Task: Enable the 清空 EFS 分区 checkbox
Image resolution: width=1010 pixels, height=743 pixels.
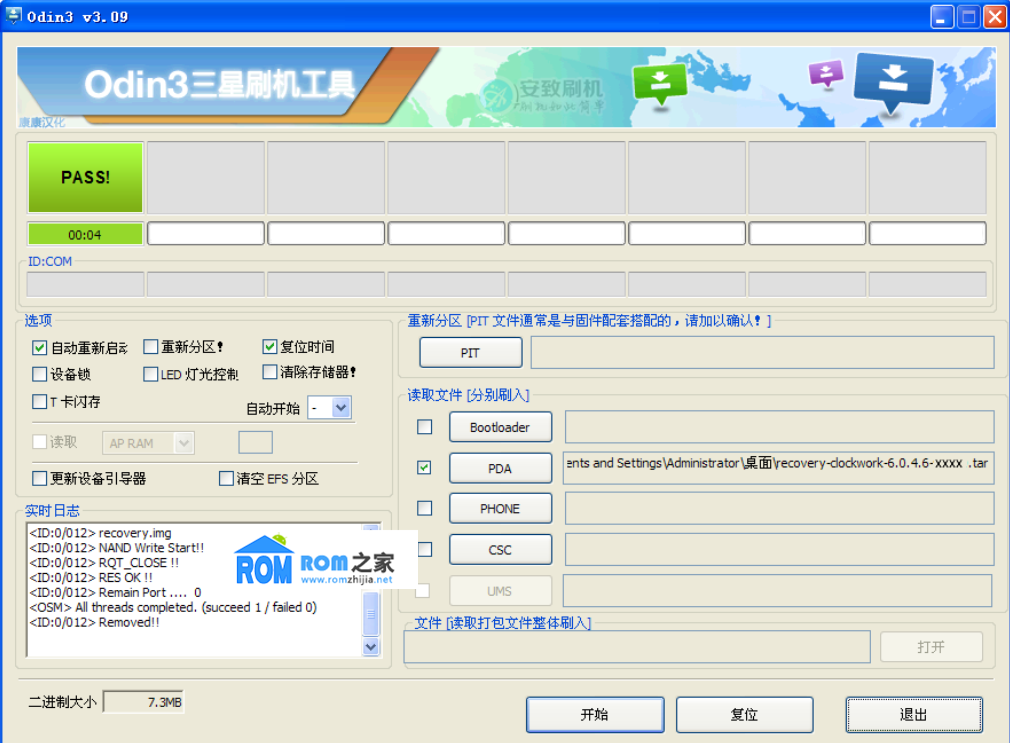Action: tap(226, 478)
